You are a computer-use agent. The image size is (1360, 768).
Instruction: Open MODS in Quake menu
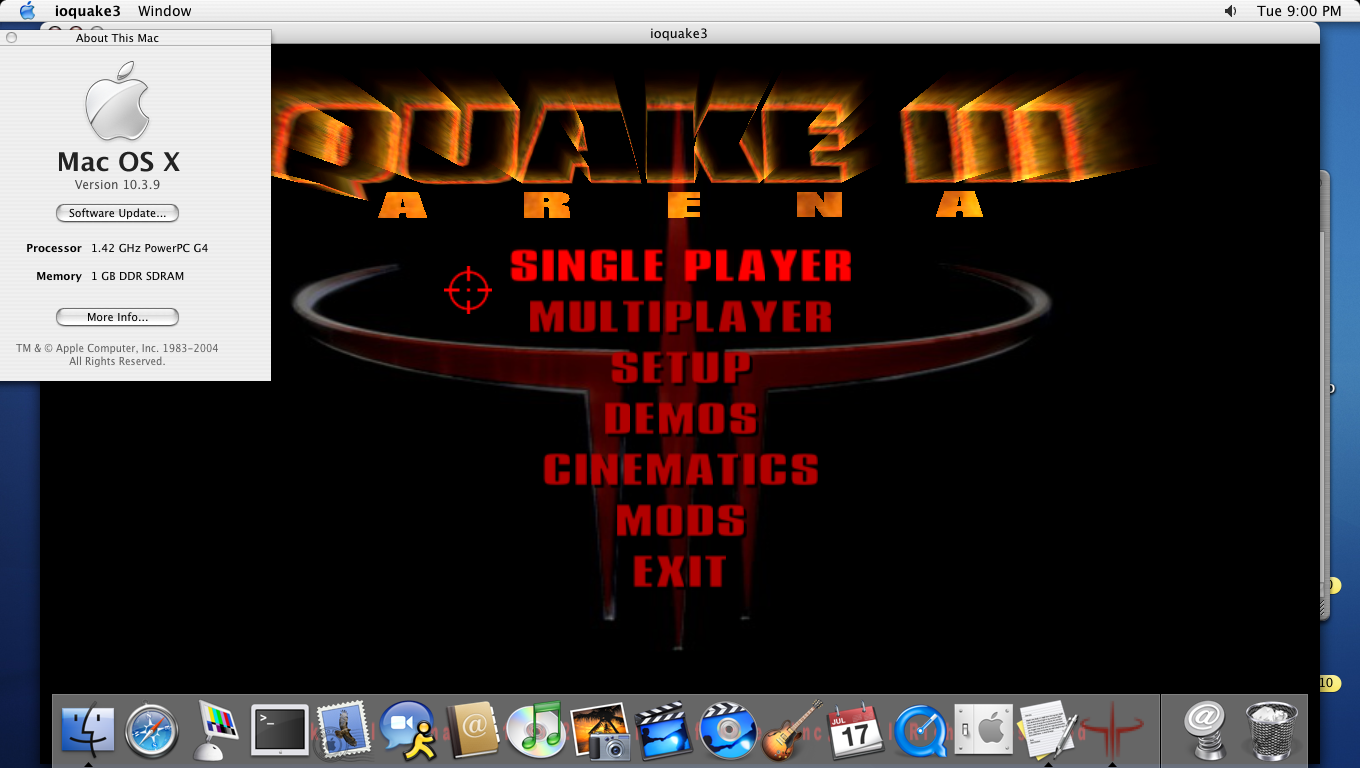pos(681,521)
